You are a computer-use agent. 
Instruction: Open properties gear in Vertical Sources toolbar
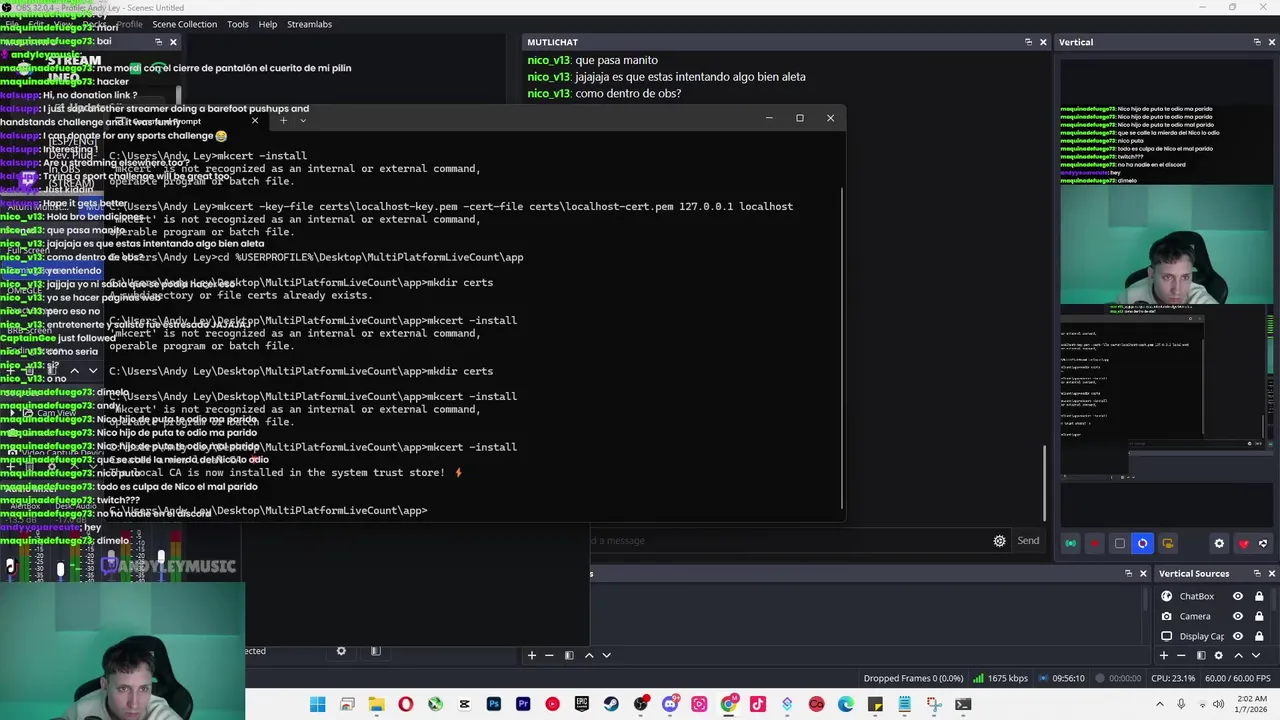pos(1218,655)
